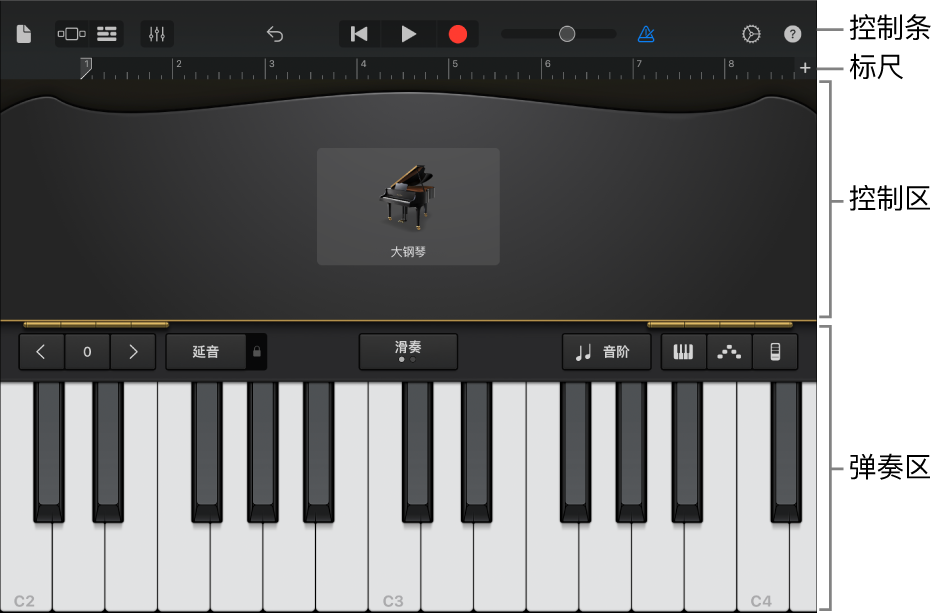Open arpeggiator settings icon

pyautogui.click(x=729, y=352)
